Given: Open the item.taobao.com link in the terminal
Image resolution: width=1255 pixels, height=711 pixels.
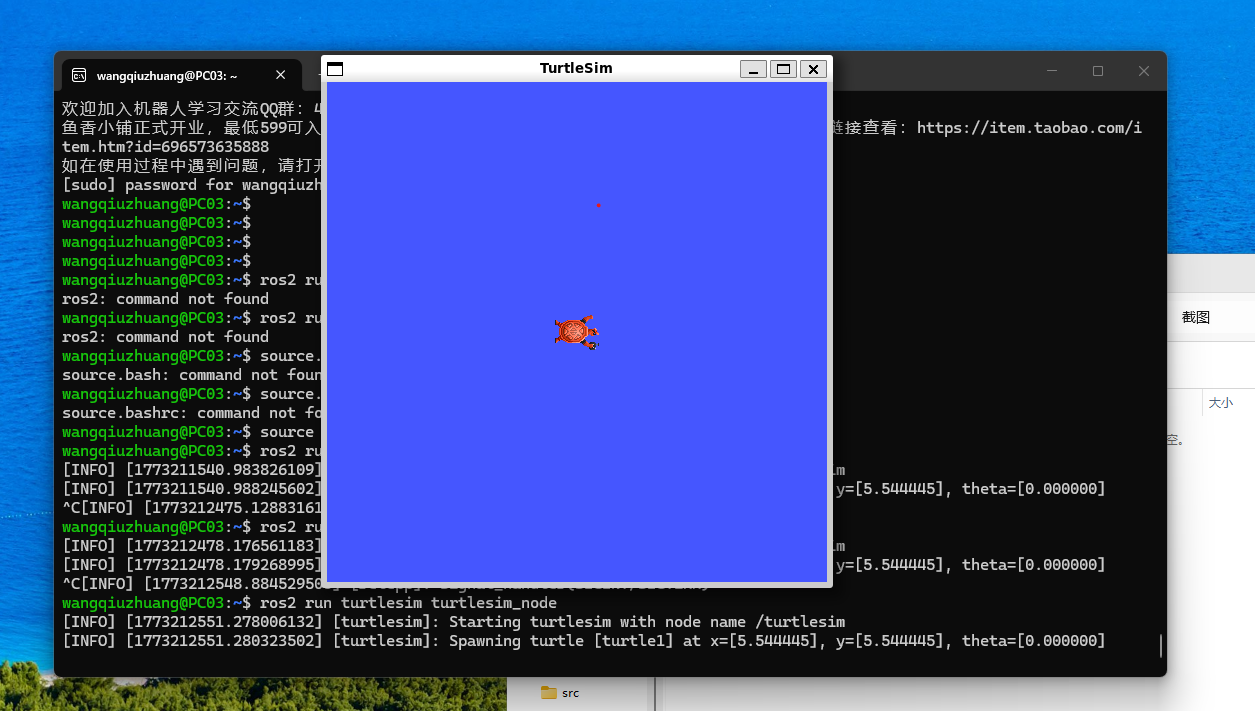Looking at the screenshot, I should pyautogui.click(x=1029, y=128).
